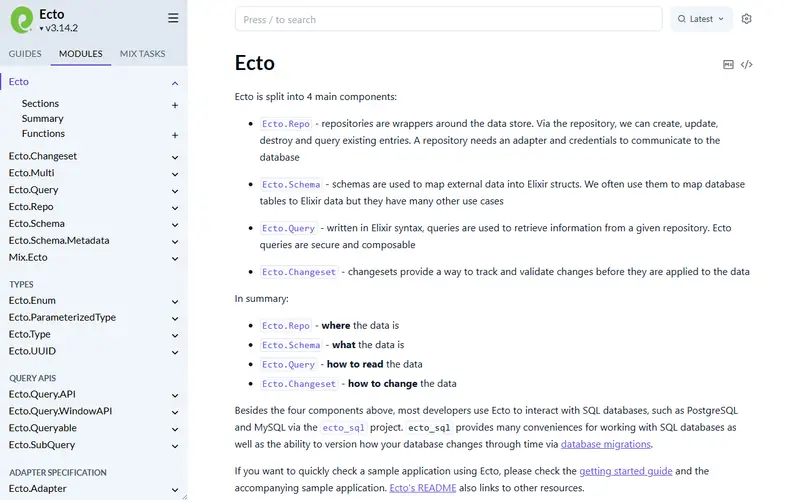Image resolution: width=800 pixels, height=500 pixels.
Task: Open settings gear icon
Action: [746, 19]
